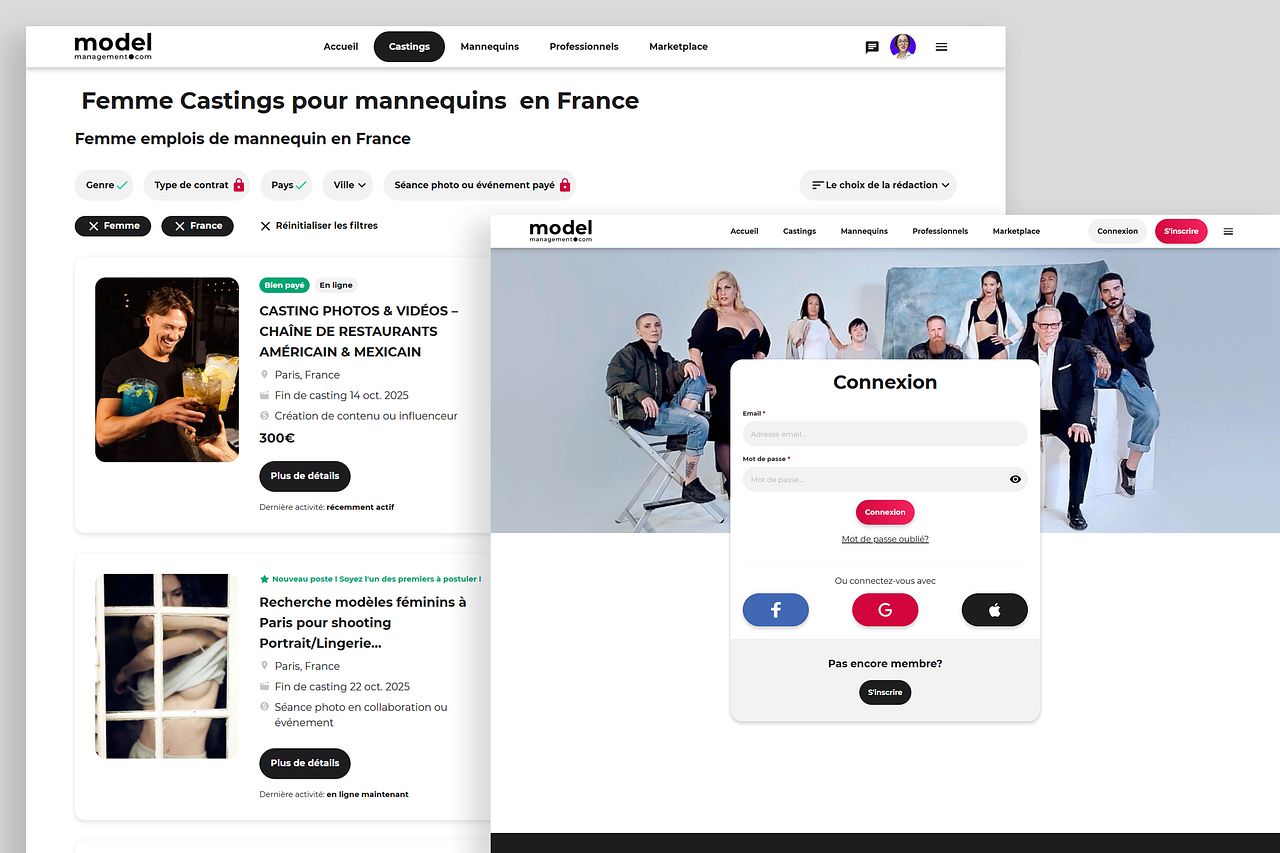Viewport: 1280px width, 853px height.
Task: Sign in with Google
Action: (x=884, y=610)
